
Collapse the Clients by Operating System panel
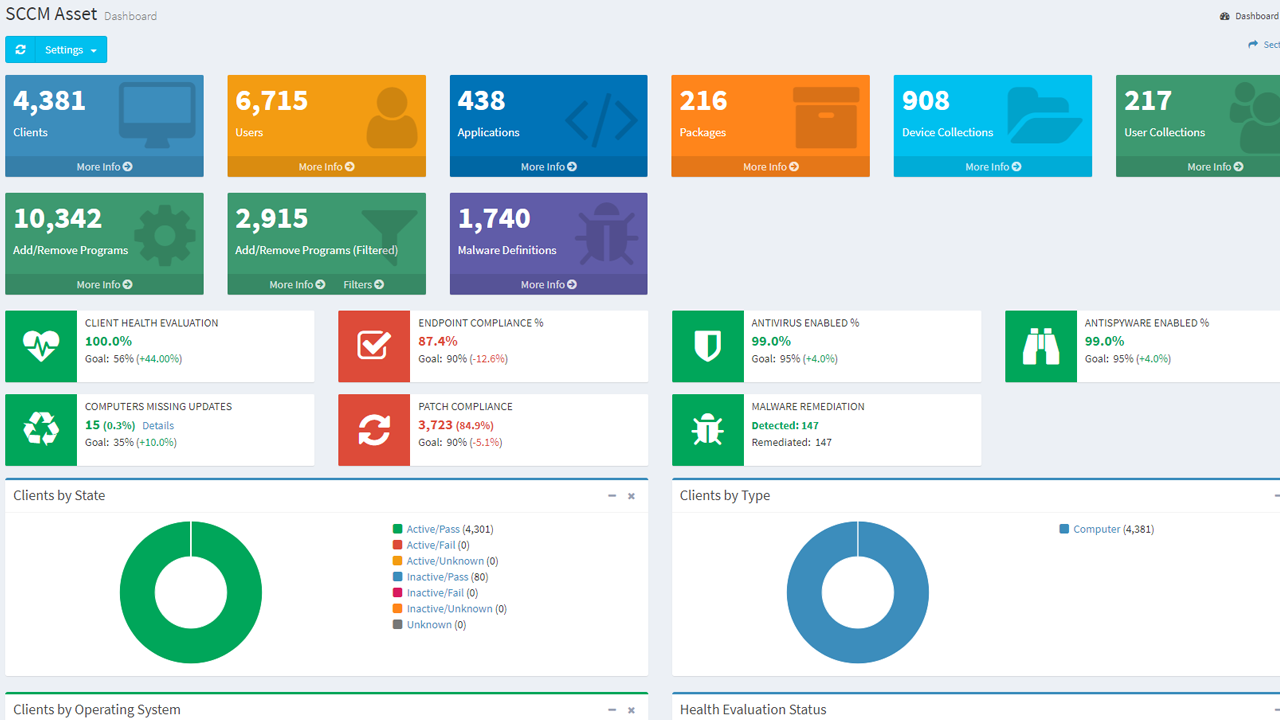pyautogui.click(x=612, y=710)
